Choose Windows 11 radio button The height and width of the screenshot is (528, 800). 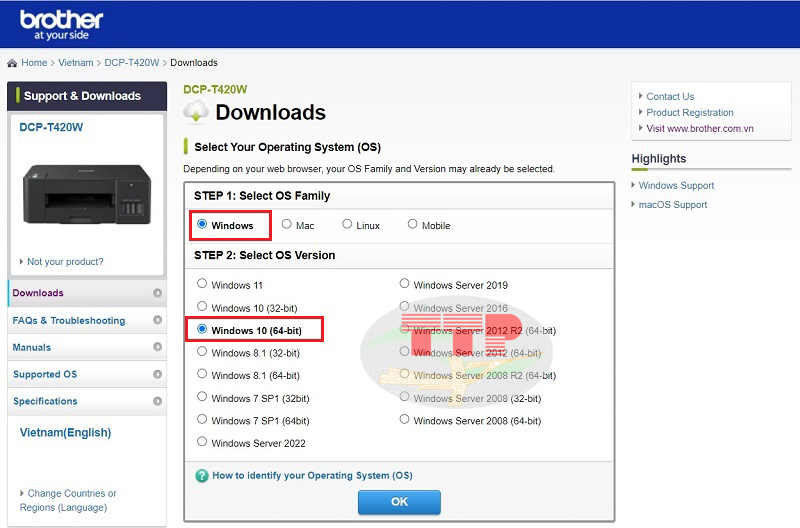[x=202, y=283]
